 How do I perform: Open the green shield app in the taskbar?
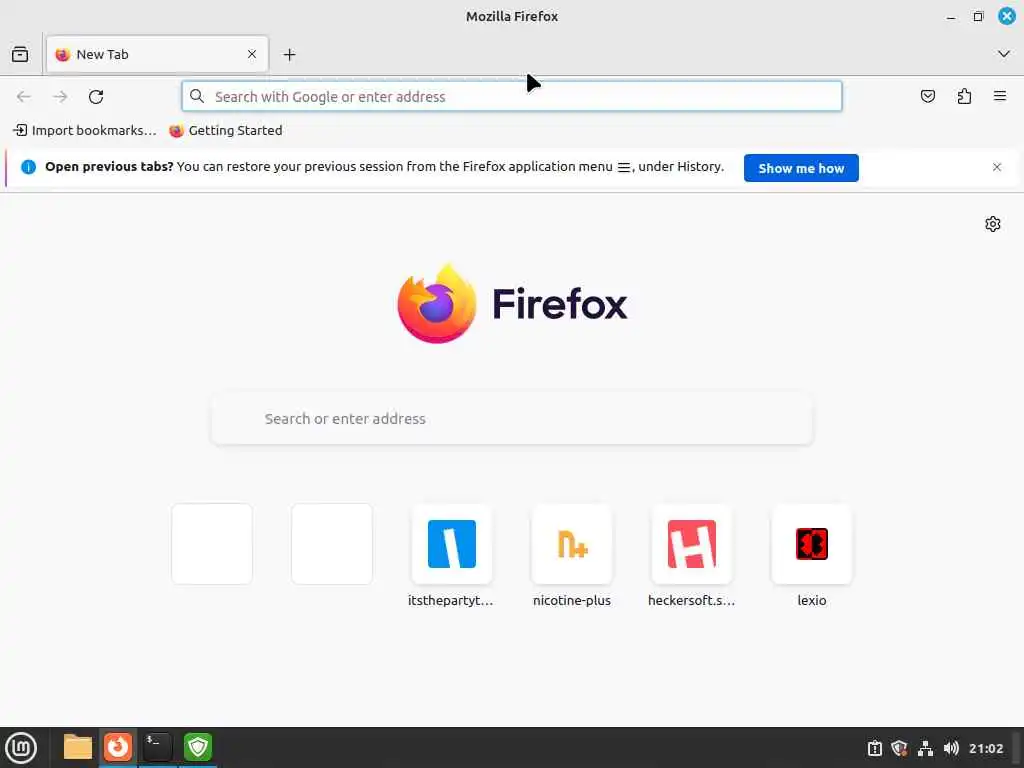click(198, 747)
